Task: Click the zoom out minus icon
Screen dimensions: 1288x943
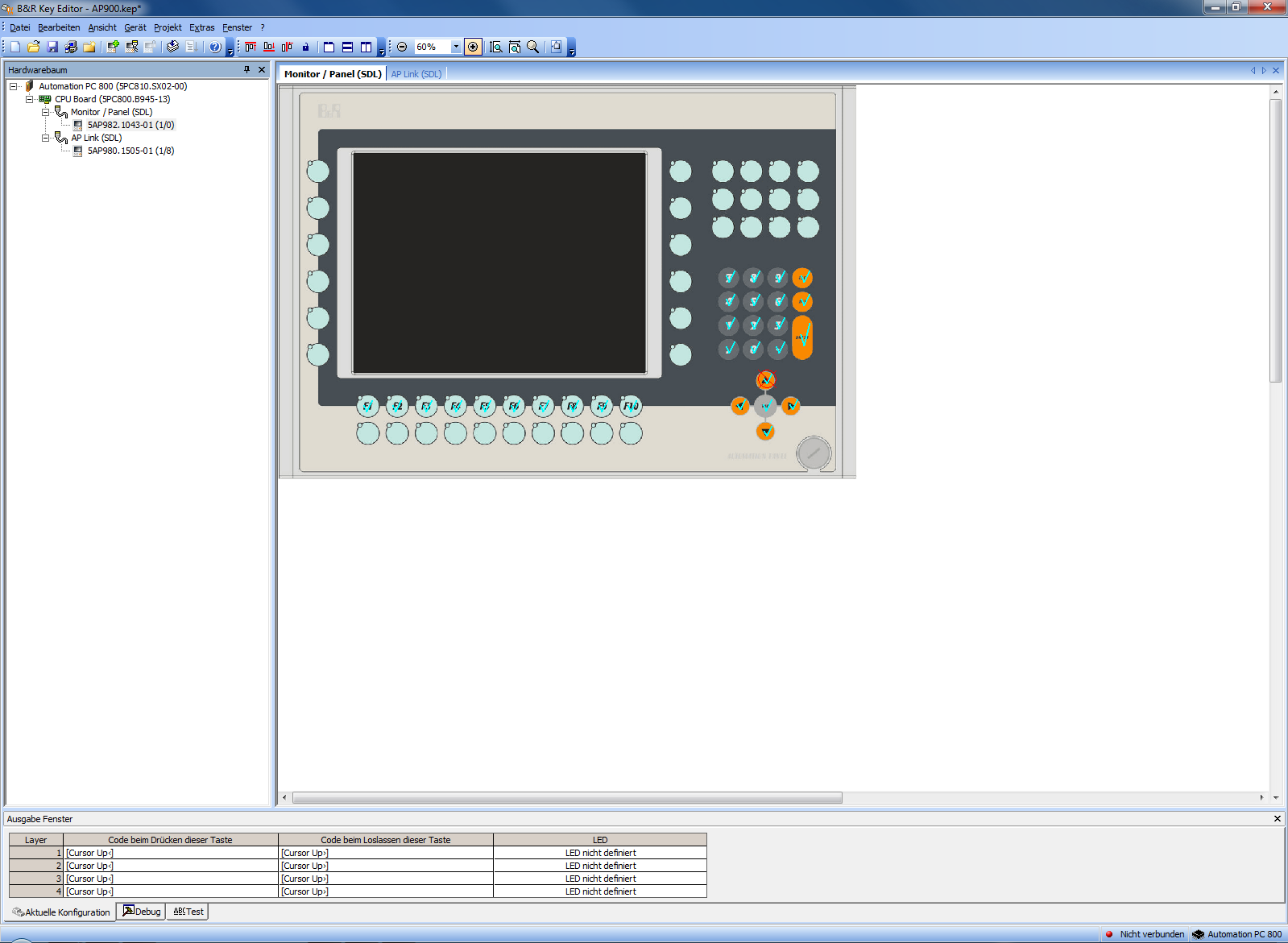Action: (x=402, y=47)
